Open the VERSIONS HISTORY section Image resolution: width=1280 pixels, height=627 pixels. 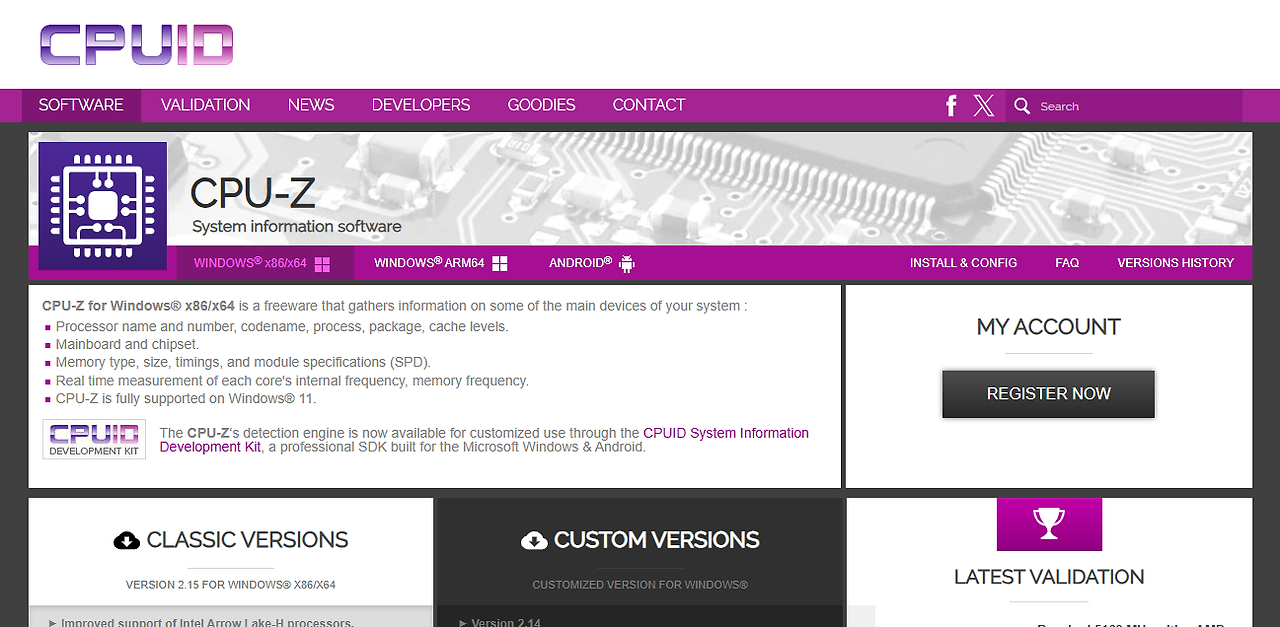coord(1175,263)
